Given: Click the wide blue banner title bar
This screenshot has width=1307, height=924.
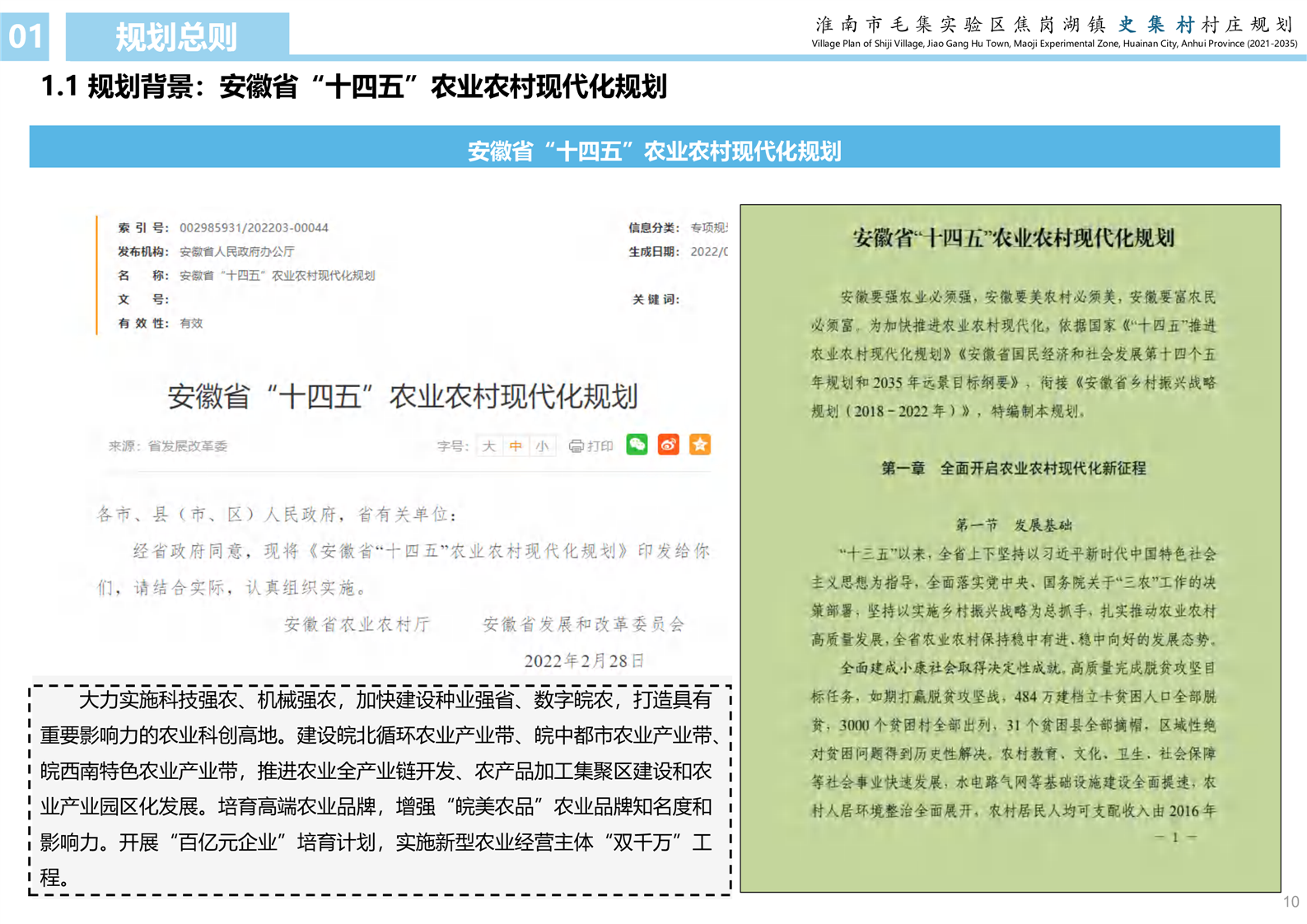Looking at the screenshot, I should 654,148.
